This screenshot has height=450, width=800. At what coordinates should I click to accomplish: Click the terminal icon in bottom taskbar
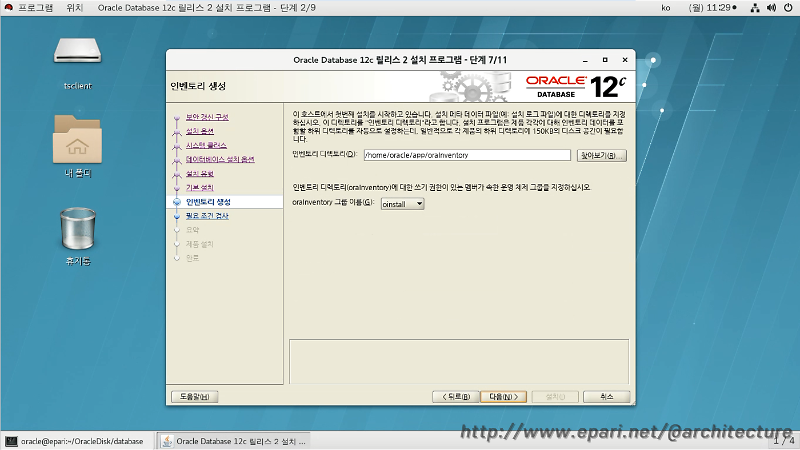point(11,441)
